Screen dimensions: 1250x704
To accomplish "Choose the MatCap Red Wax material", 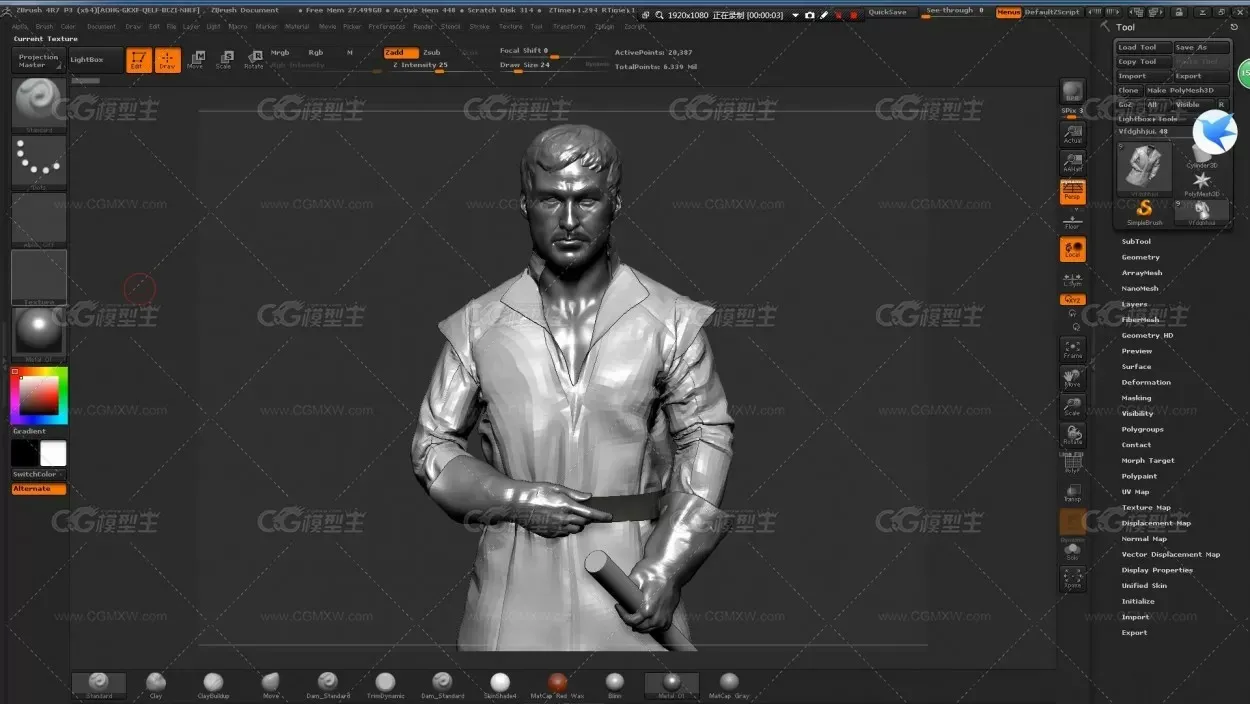I will pyautogui.click(x=557, y=685).
